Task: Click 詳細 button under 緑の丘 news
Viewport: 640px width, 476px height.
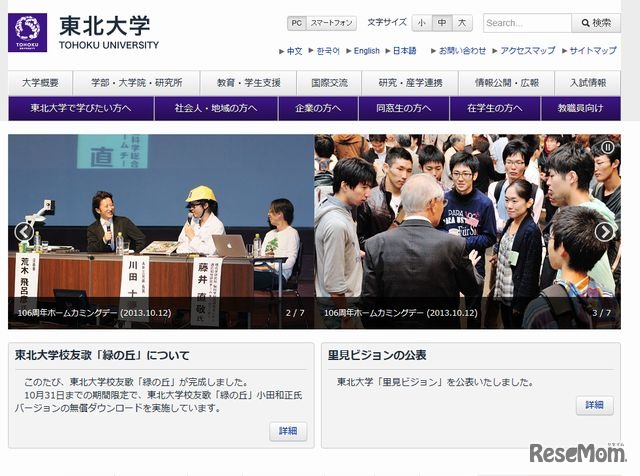Action: click(x=288, y=431)
